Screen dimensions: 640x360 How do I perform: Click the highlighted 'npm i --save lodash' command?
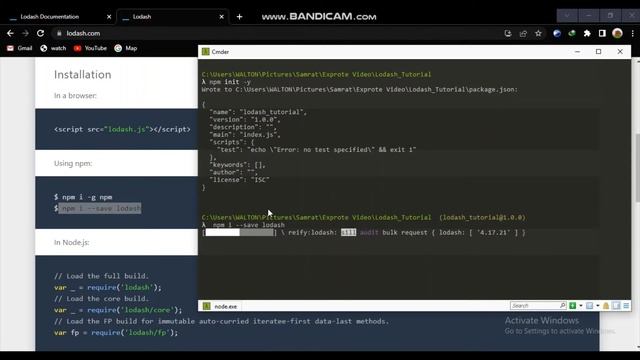click(100, 209)
